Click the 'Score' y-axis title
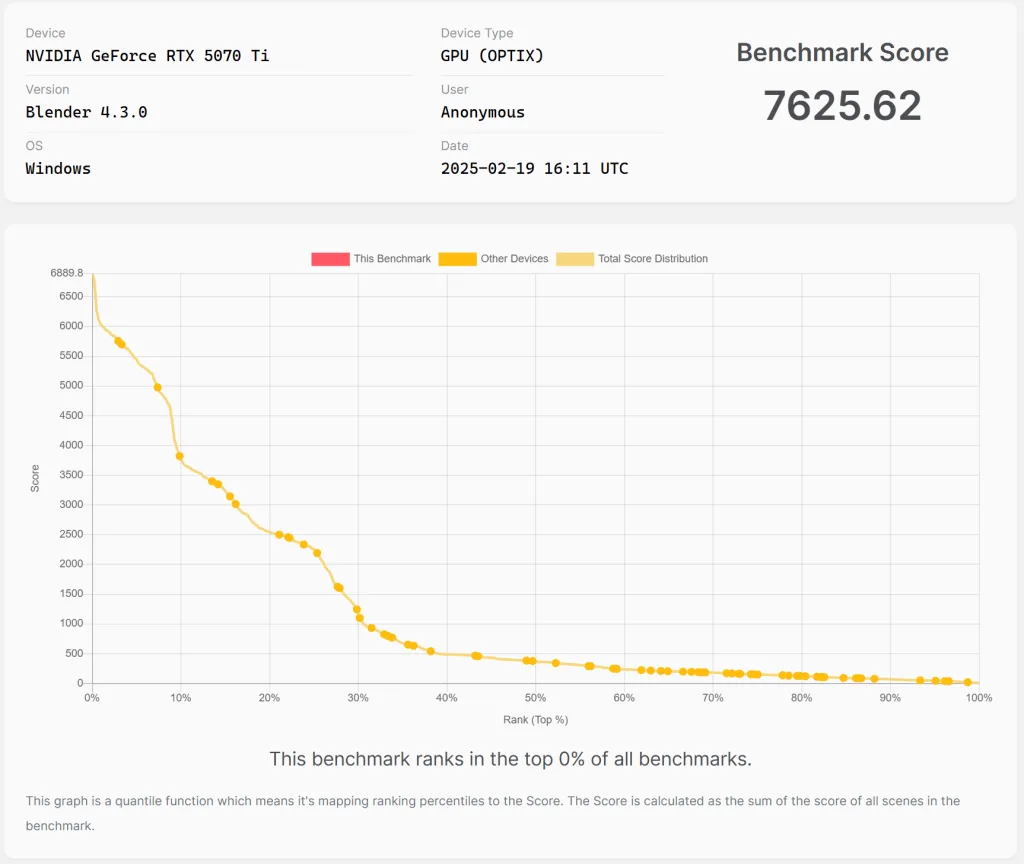The height and width of the screenshot is (864, 1024). 35,478
